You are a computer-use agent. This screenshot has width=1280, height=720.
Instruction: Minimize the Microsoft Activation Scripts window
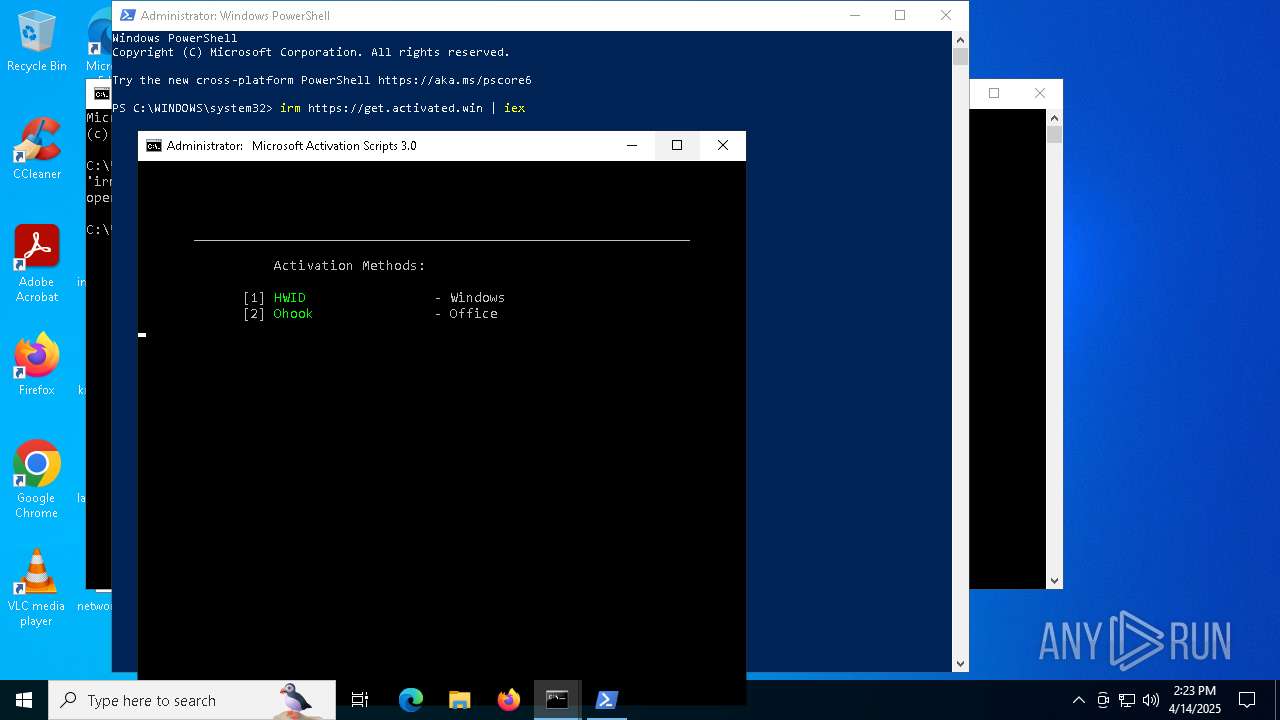632,146
